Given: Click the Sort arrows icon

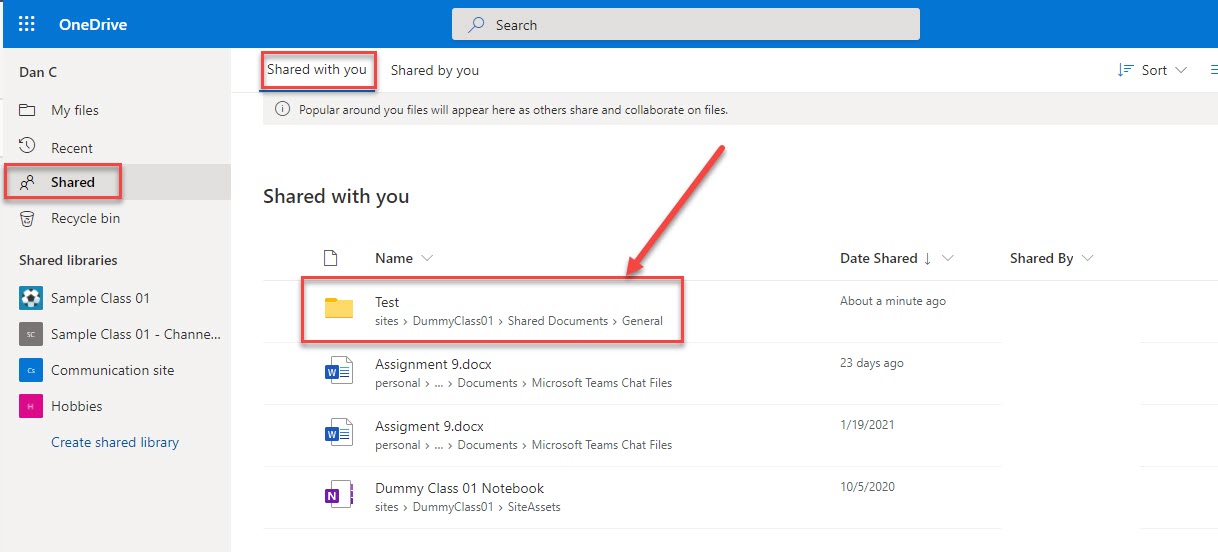Looking at the screenshot, I should [1125, 70].
